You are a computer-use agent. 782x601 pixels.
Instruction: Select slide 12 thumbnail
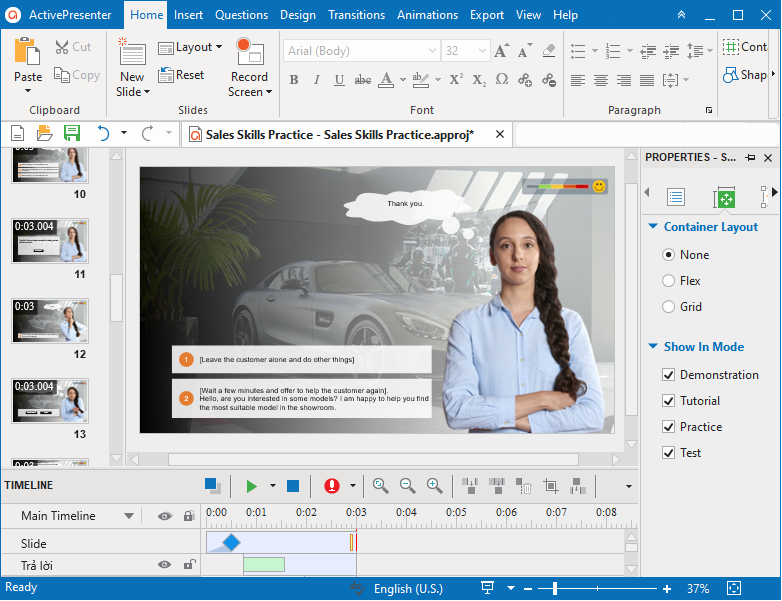click(x=50, y=321)
